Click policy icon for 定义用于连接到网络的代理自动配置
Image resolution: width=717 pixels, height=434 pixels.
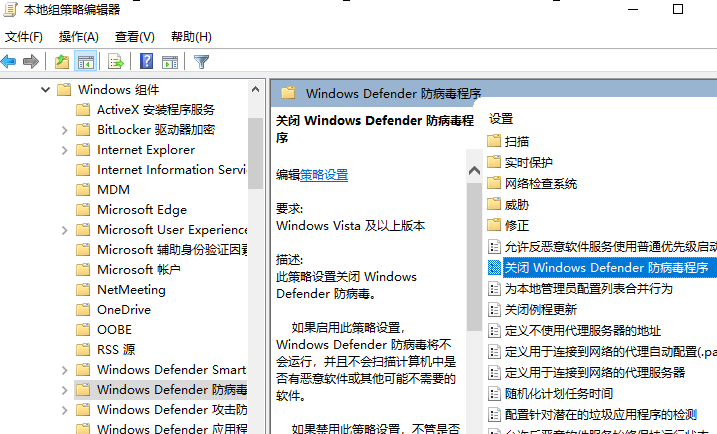point(494,352)
